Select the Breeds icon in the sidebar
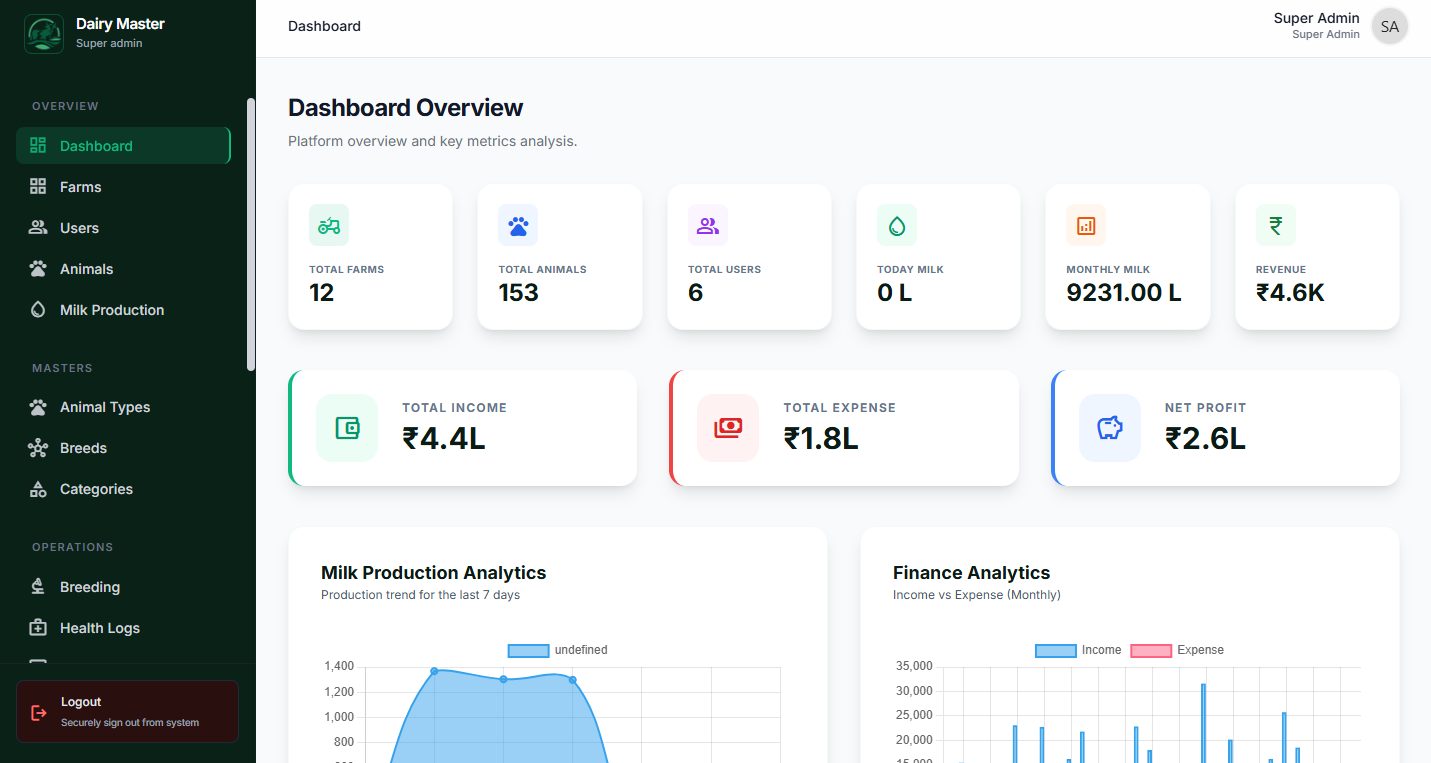The image size is (1431, 763). (x=37, y=447)
